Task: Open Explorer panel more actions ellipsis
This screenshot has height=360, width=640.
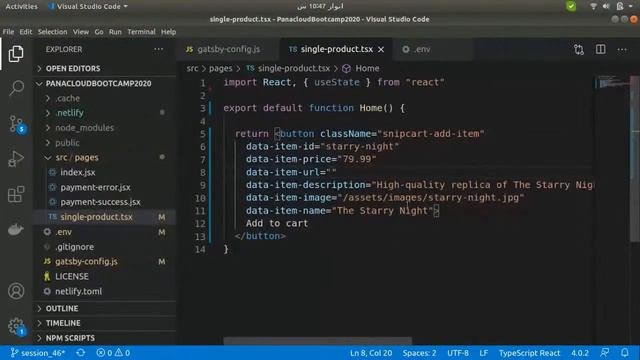Action: [x=158, y=49]
